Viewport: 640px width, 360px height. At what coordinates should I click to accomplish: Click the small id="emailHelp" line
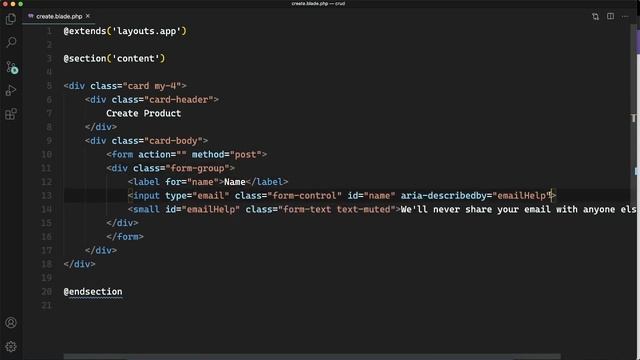click(382, 209)
